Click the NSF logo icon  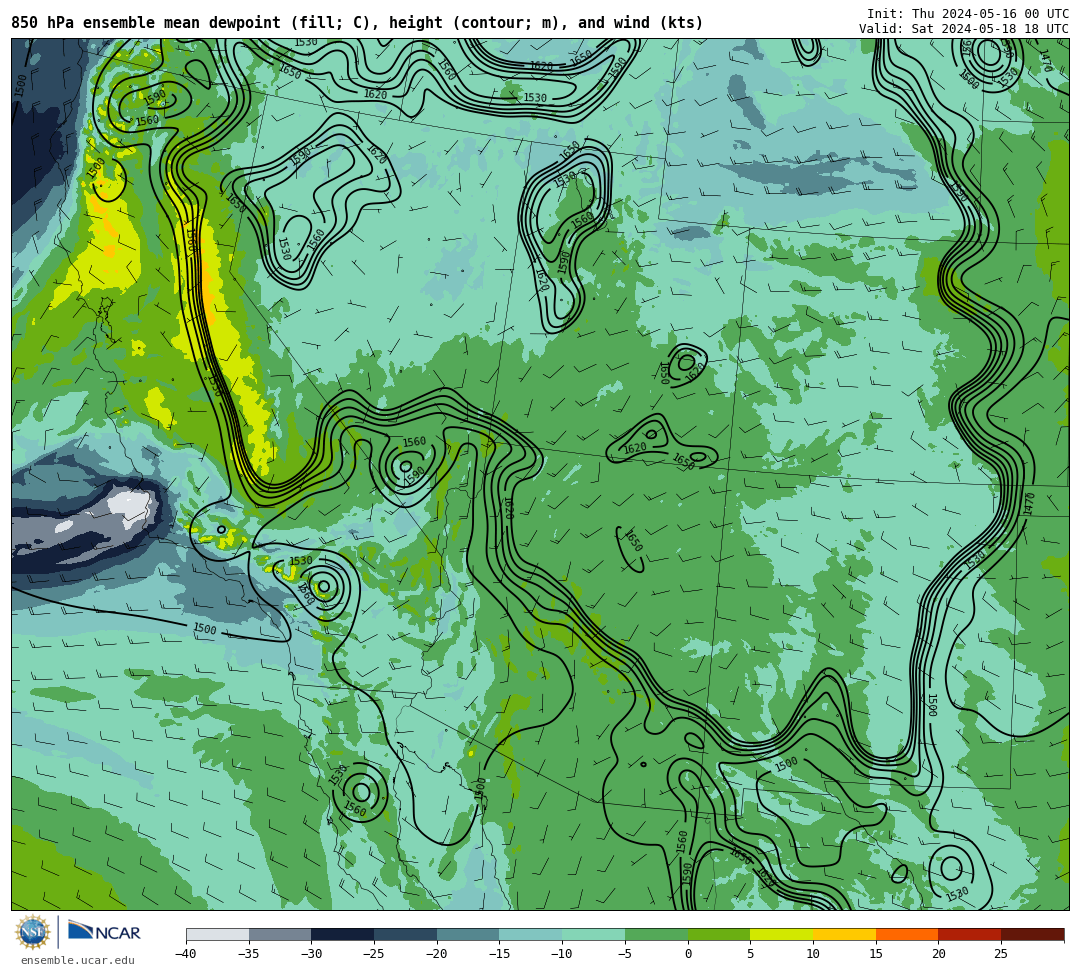[32, 932]
